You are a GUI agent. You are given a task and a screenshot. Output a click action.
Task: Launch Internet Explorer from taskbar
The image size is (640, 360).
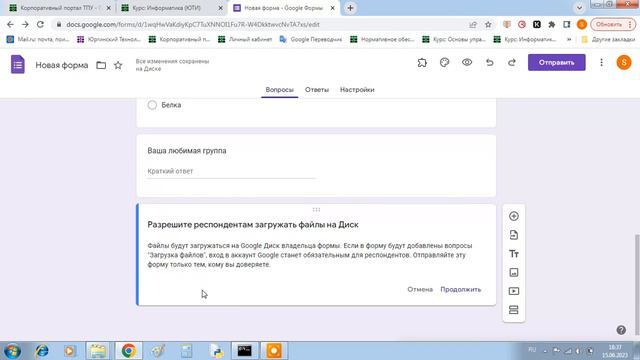point(42,351)
